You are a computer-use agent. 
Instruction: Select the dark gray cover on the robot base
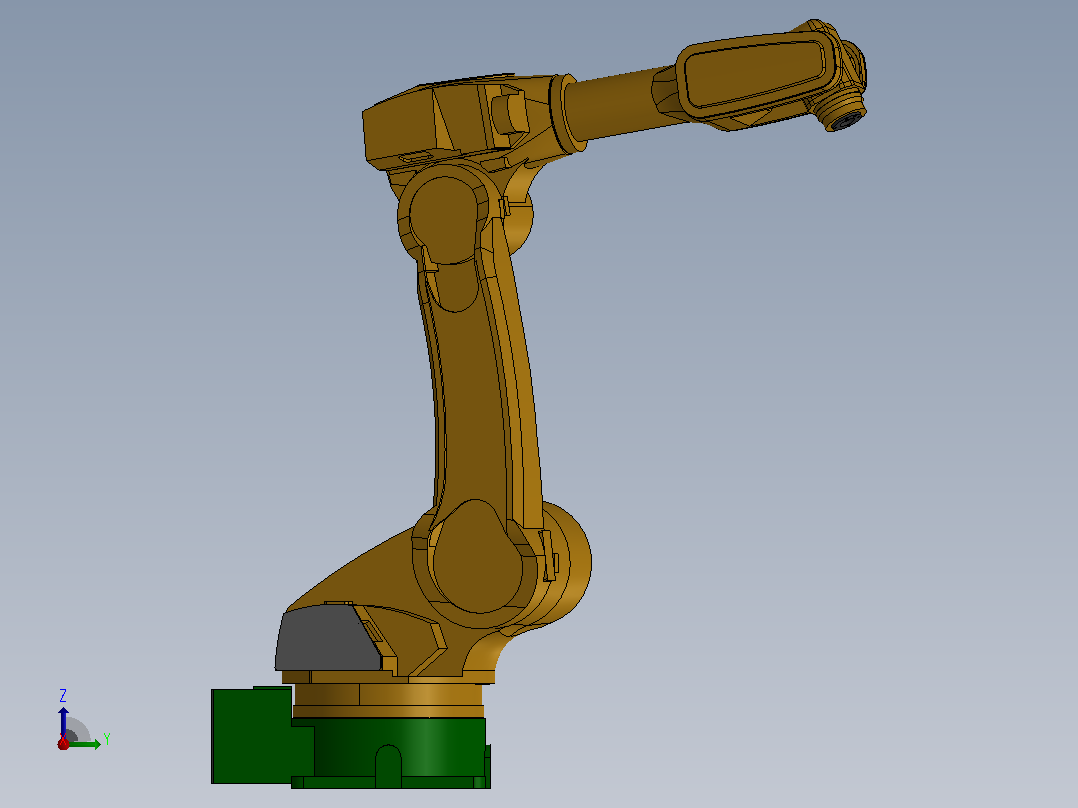point(327,640)
